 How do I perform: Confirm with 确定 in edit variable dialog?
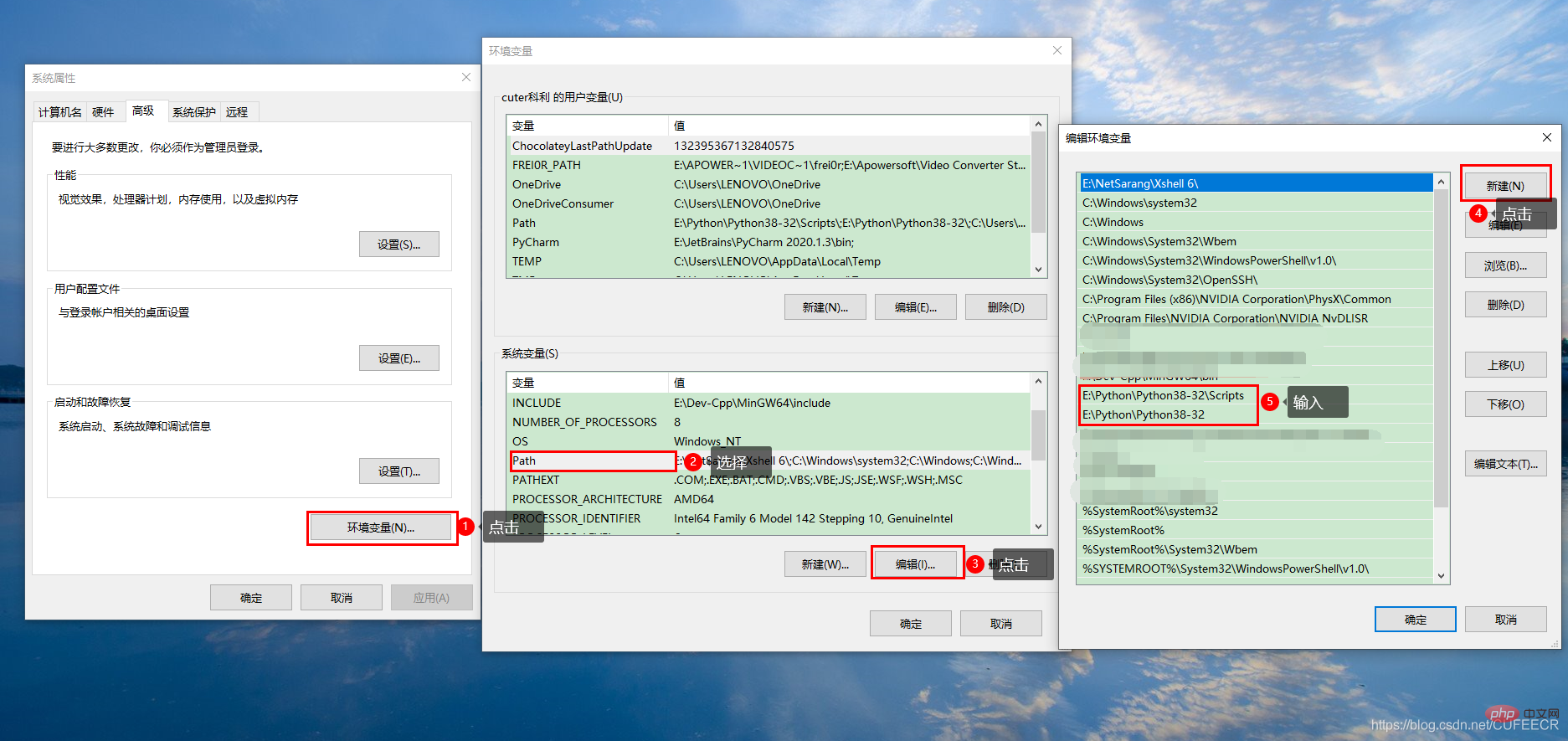pos(1415,620)
